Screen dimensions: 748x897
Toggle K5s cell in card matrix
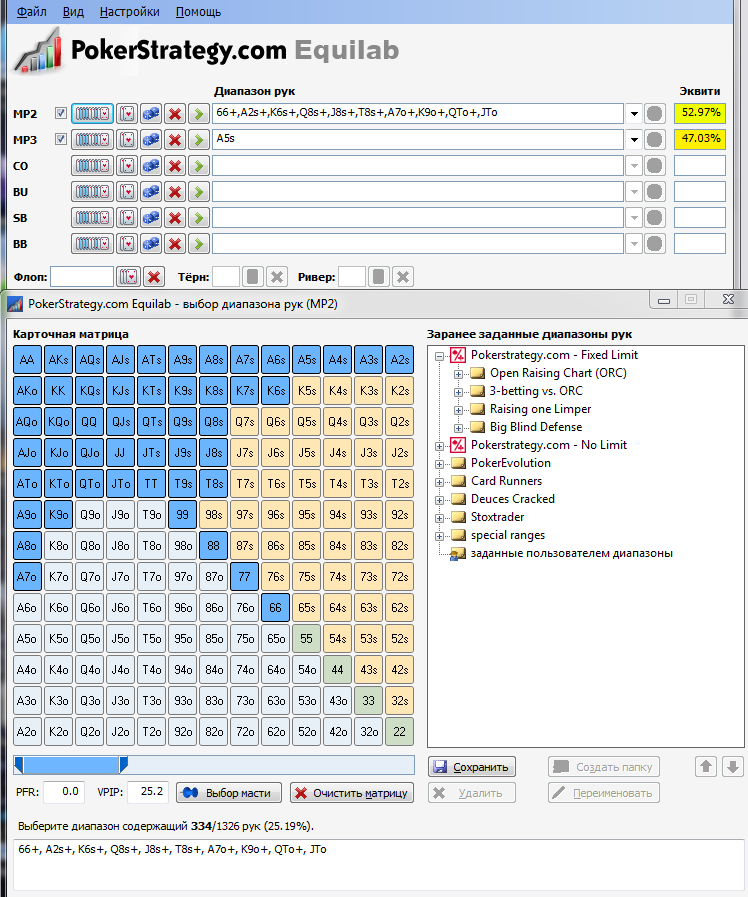click(307, 391)
